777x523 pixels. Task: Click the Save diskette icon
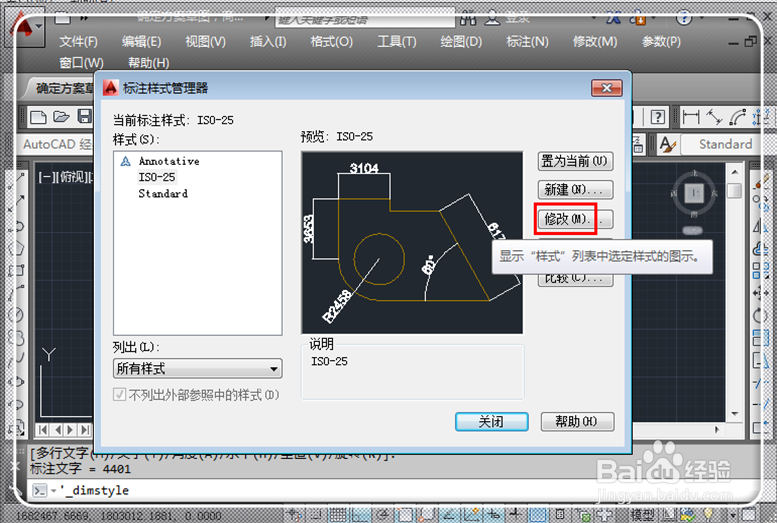click(x=84, y=116)
